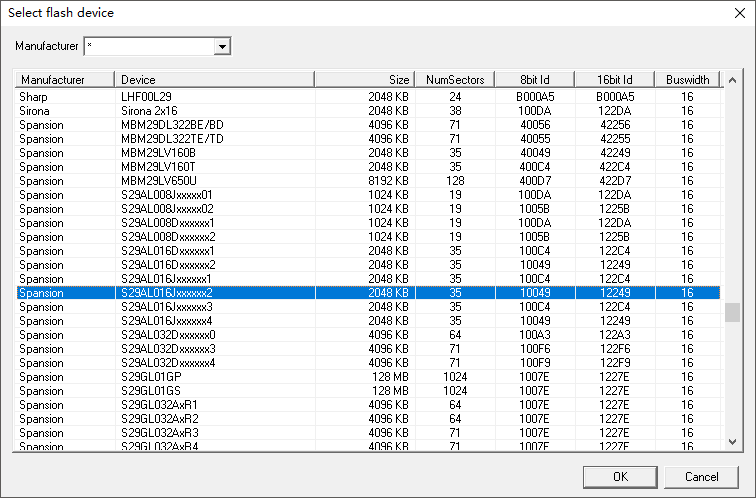Image resolution: width=756 pixels, height=498 pixels.
Task: Close the Select flash device window
Action: (x=740, y=13)
